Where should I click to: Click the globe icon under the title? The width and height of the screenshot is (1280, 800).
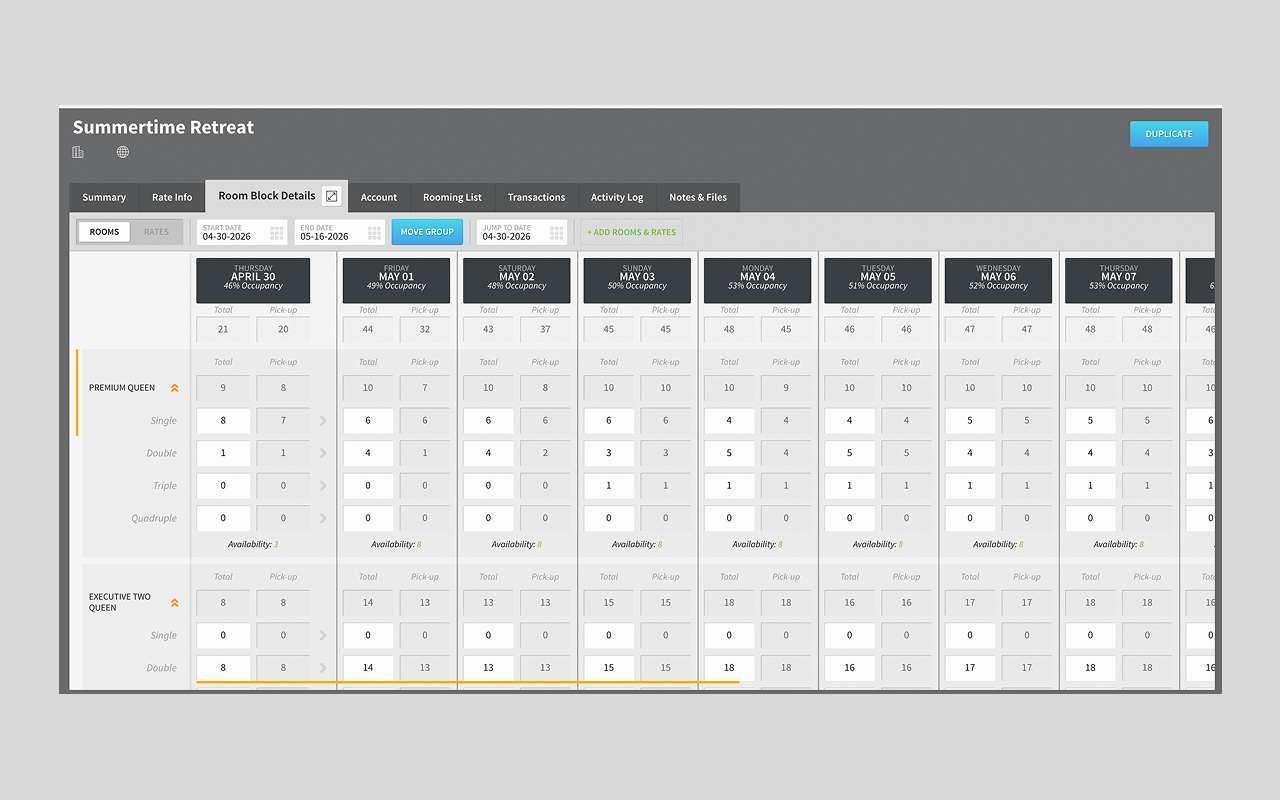tap(123, 152)
